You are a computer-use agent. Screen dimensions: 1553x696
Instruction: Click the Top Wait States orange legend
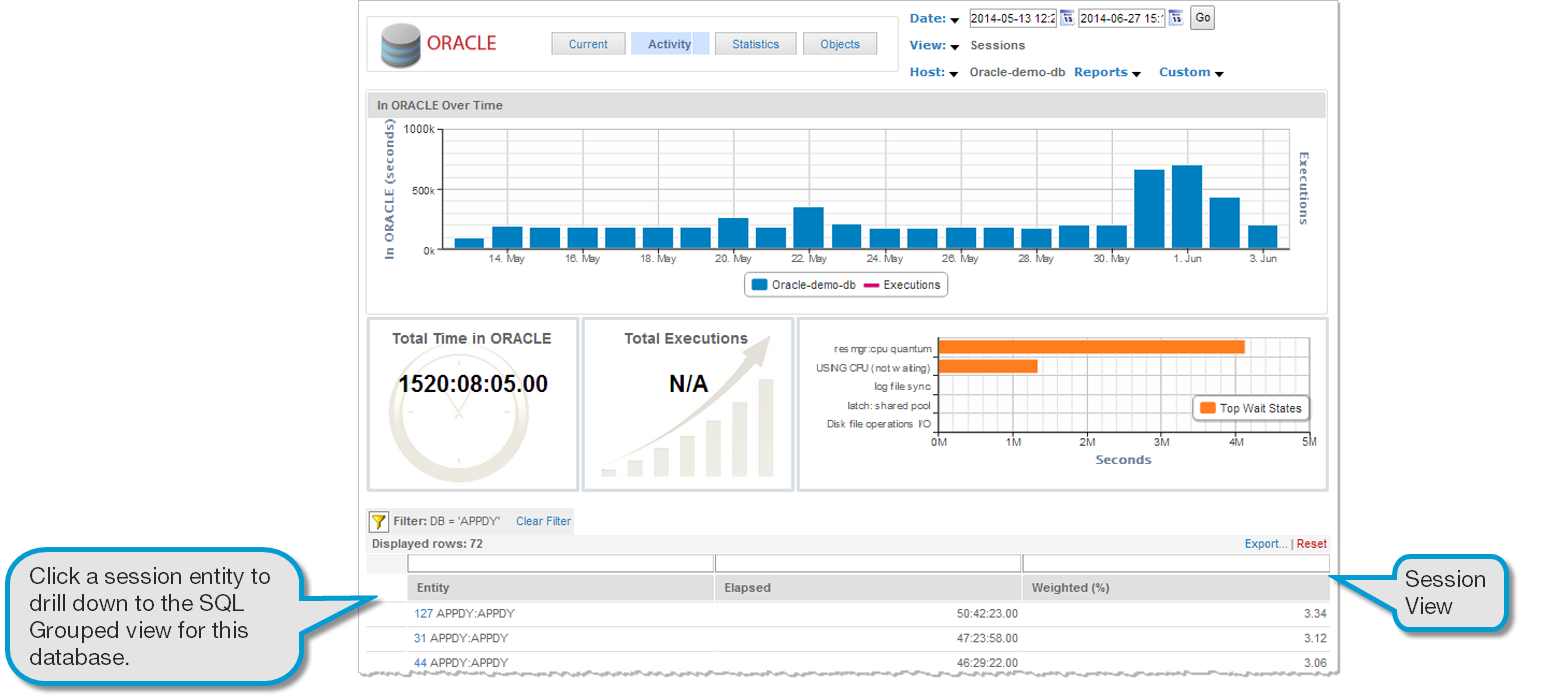pyautogui.click(x=1252, y=408)
